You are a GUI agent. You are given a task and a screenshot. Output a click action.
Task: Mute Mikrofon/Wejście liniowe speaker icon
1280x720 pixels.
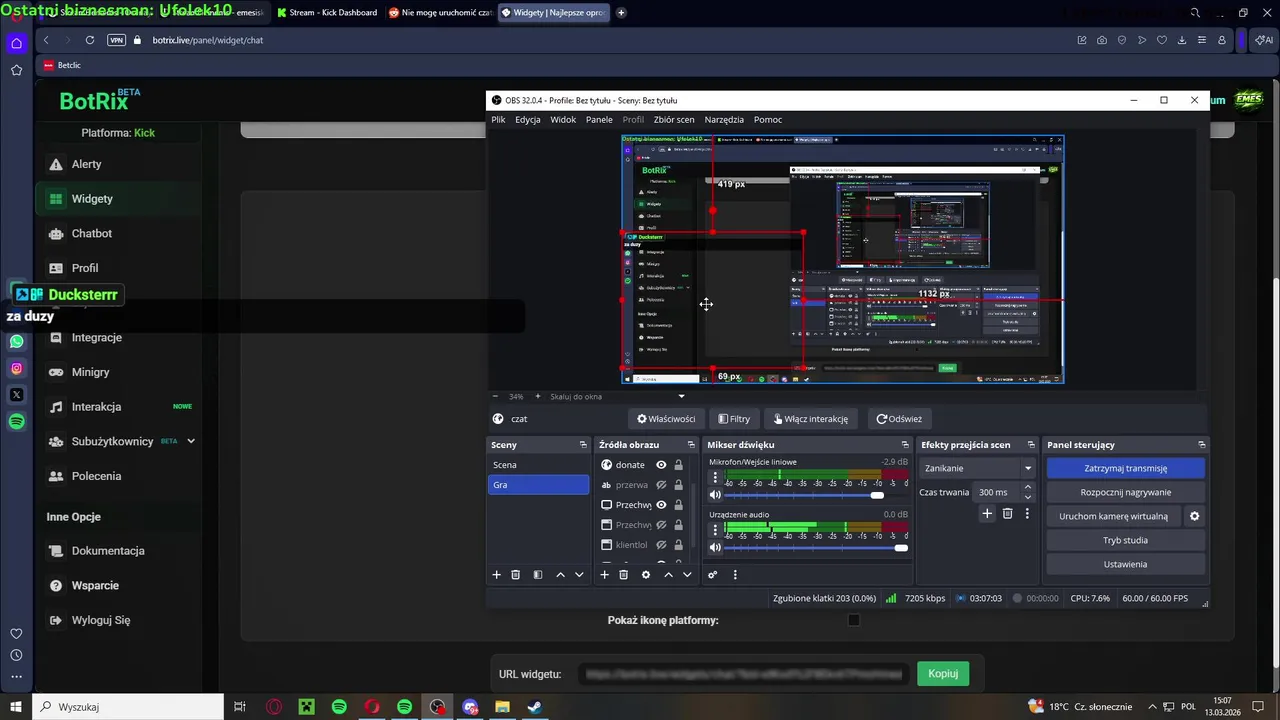click(x=715, y=495)
